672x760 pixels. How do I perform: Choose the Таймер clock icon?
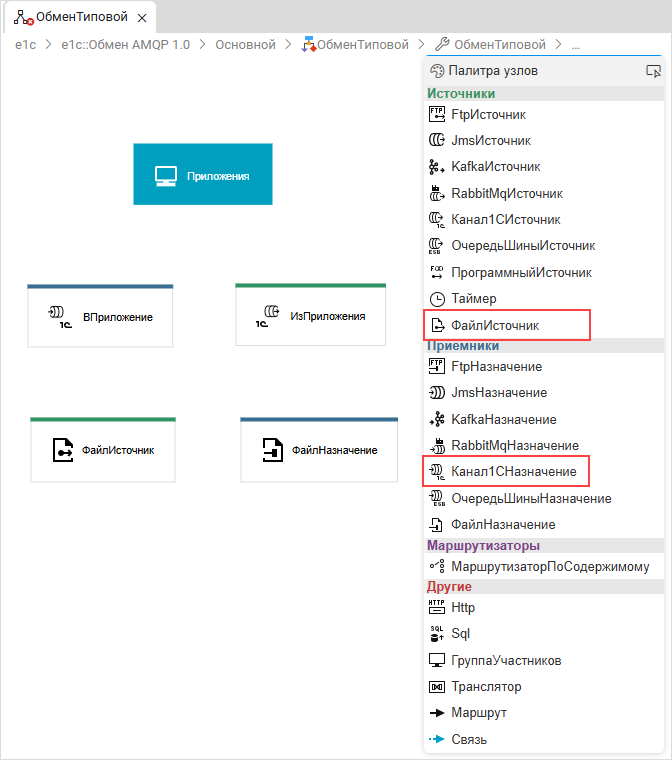(436, 298)
